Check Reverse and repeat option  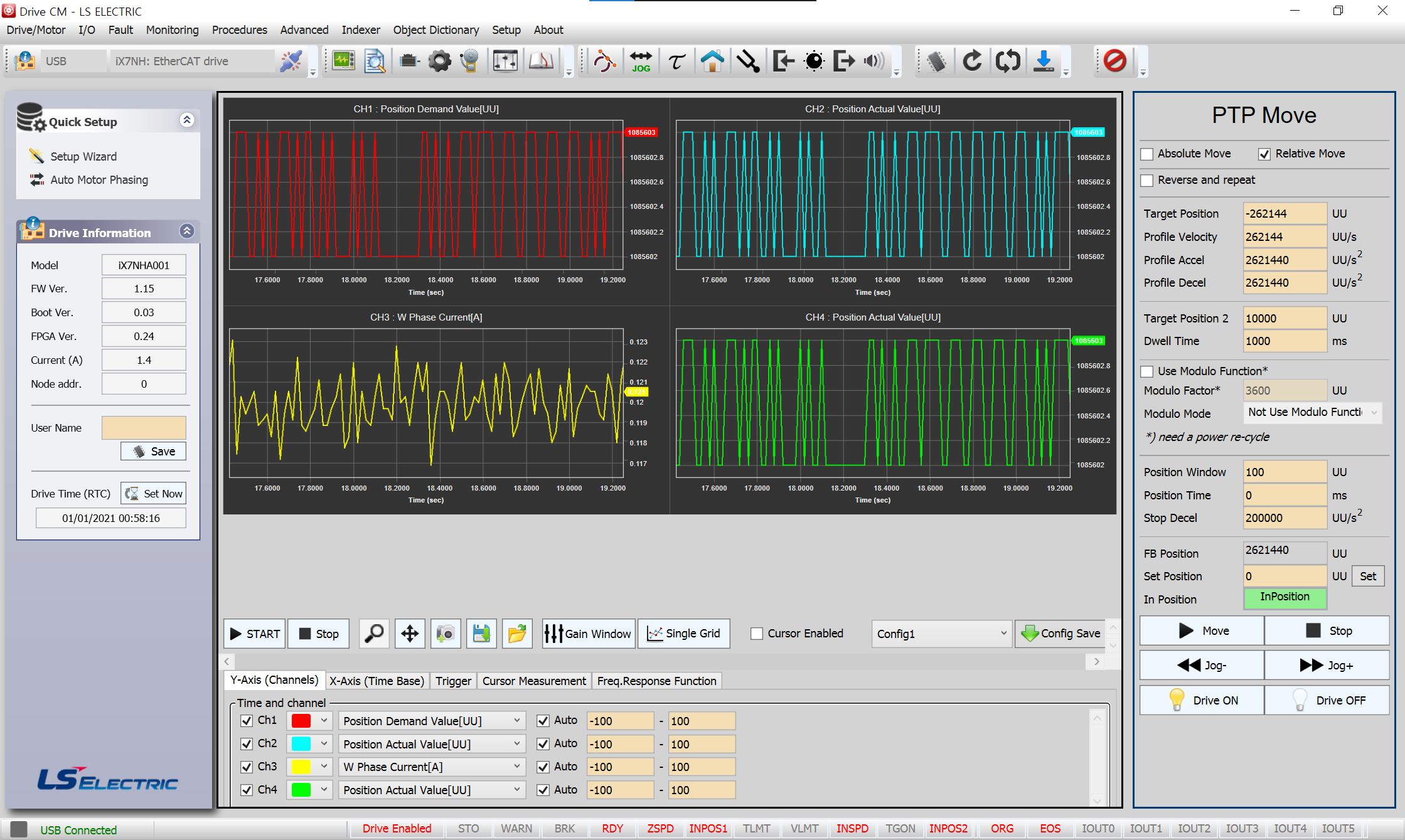tap(1147, 180)
